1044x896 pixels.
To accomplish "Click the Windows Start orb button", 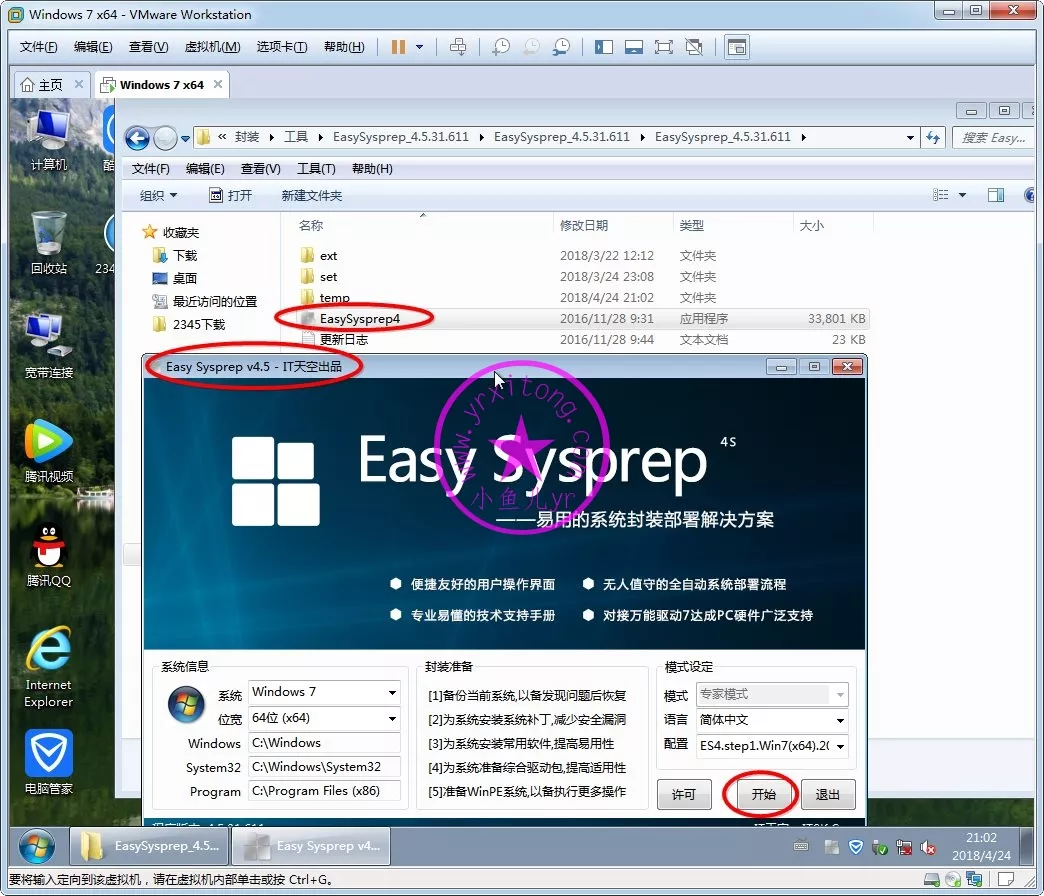I will (x=37, y=846).
